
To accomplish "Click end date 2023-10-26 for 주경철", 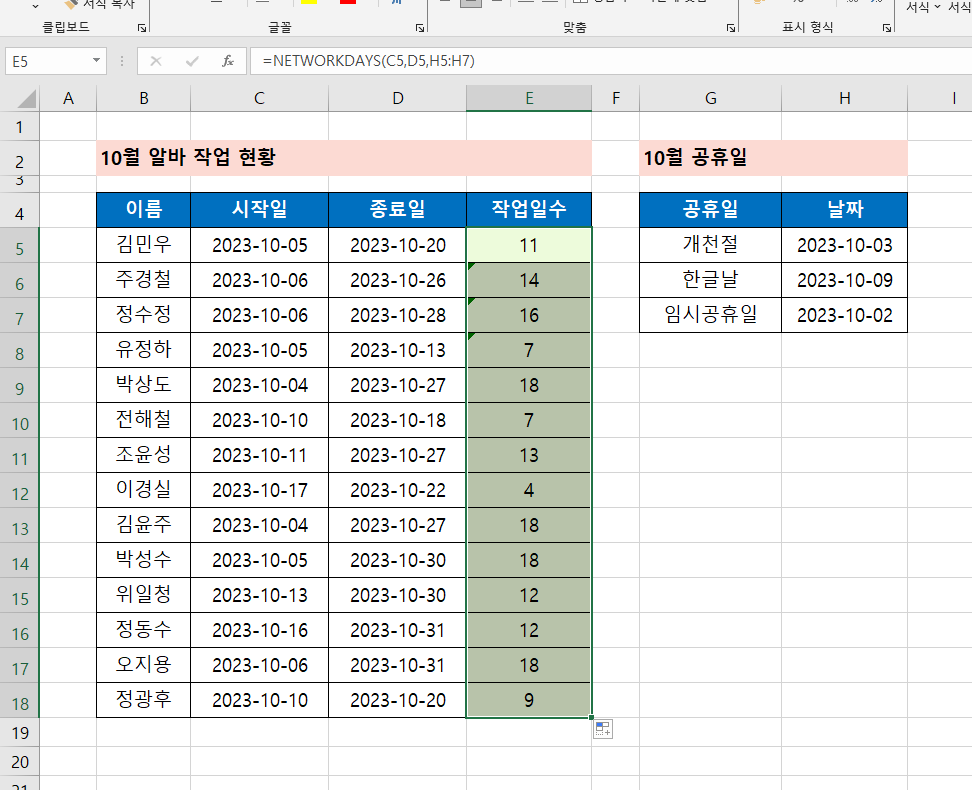I will [397, 280].
